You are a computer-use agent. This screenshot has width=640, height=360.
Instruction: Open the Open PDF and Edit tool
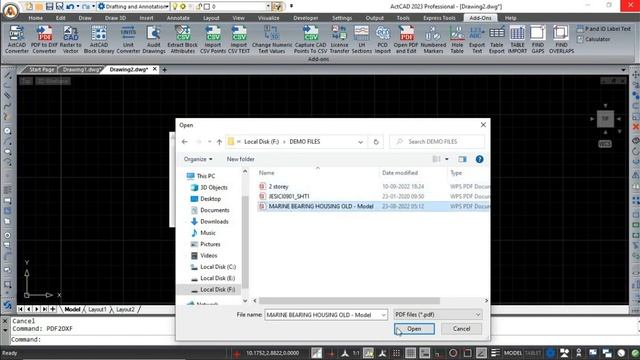tap(406, 39)
